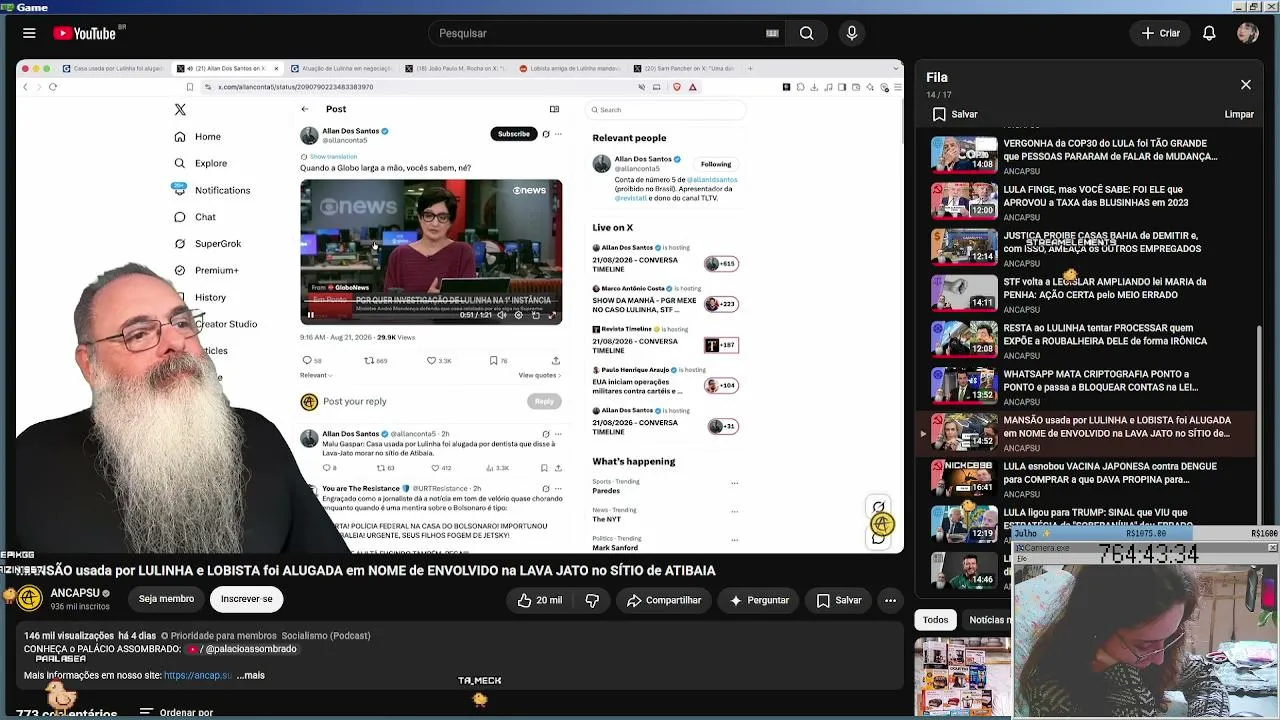
Task: Click the magnifier search button
Action: tap(806, 33)
